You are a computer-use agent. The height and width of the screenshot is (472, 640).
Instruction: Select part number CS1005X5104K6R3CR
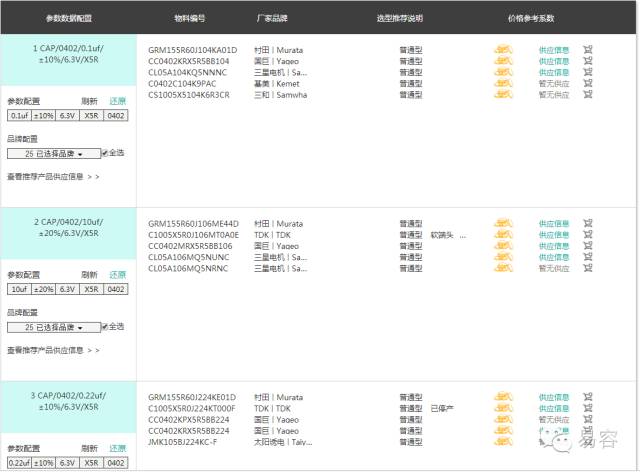click(189, 95)
